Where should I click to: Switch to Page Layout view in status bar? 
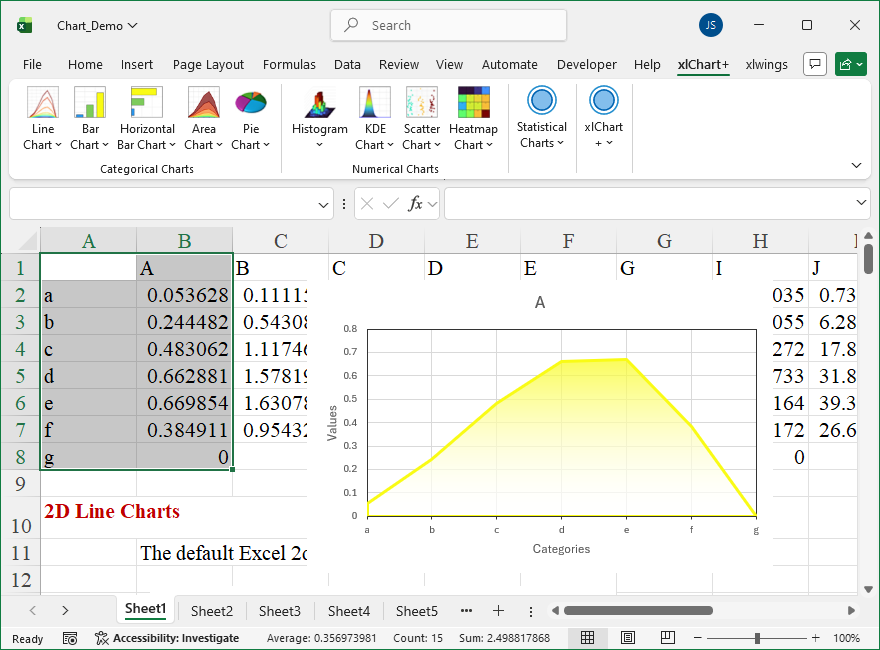click(628, 638)
